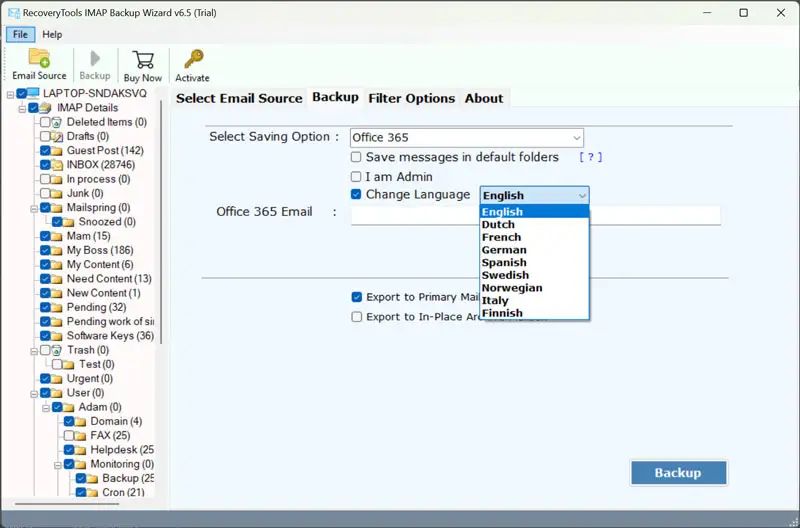Choose German from the language list
Viewport: 800px width, 528px height.
pyautogui.click(x=504, y=250)
